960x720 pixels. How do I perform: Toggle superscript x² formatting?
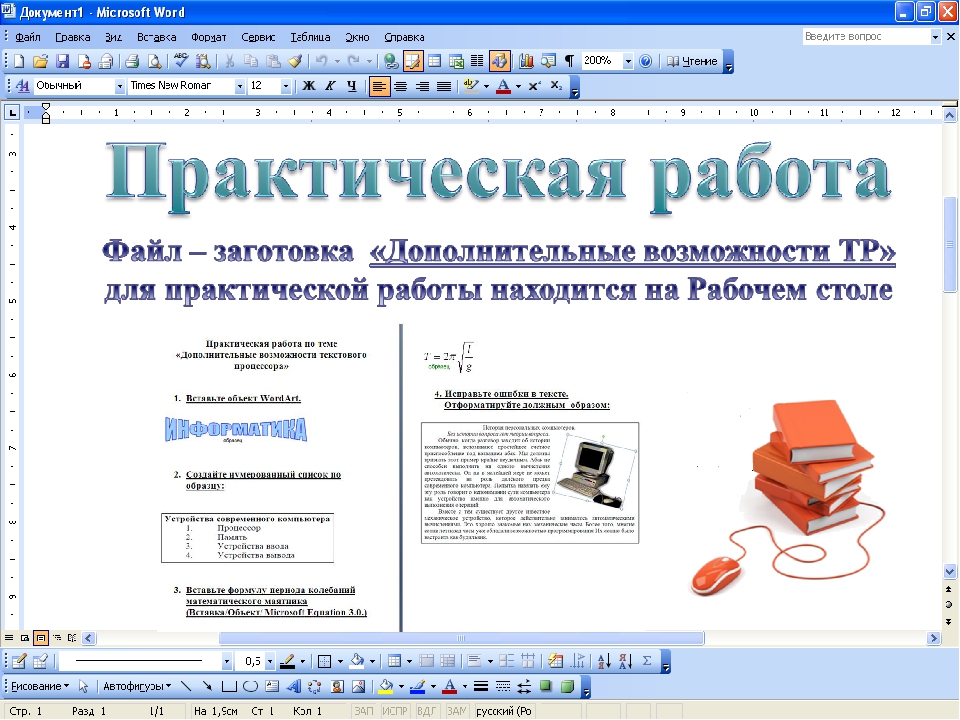[x=534, y=86]
